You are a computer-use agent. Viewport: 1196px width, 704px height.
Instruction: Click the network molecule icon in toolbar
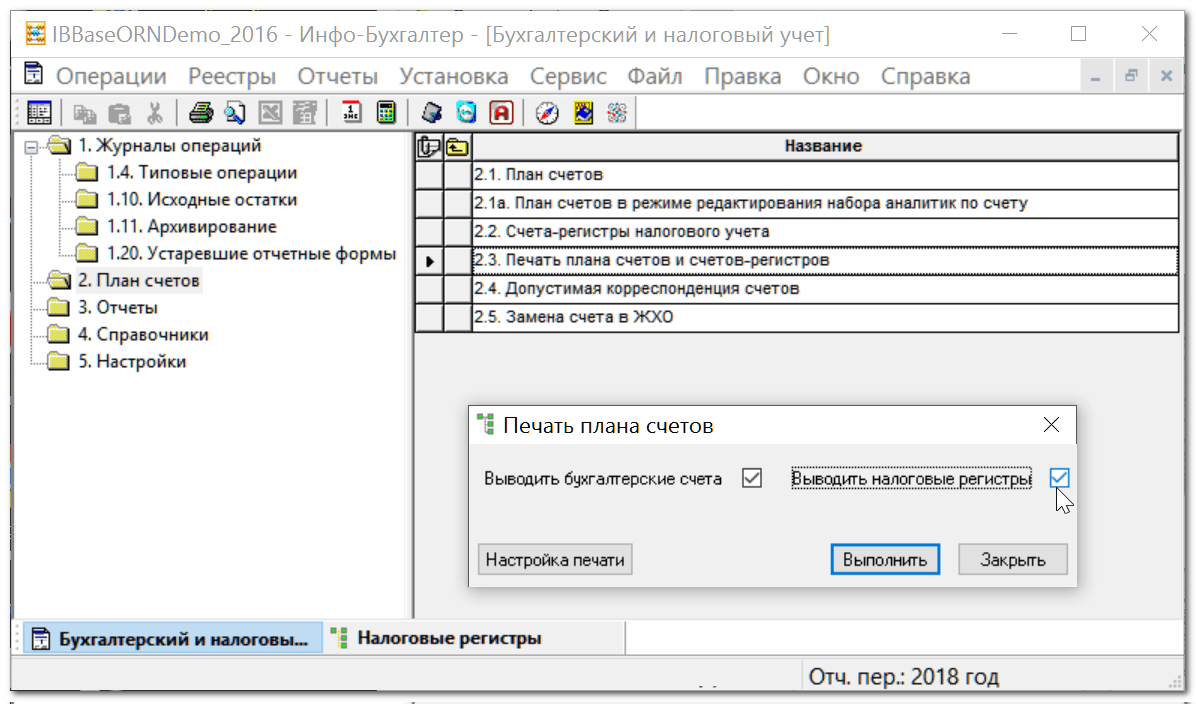[617, 113]
